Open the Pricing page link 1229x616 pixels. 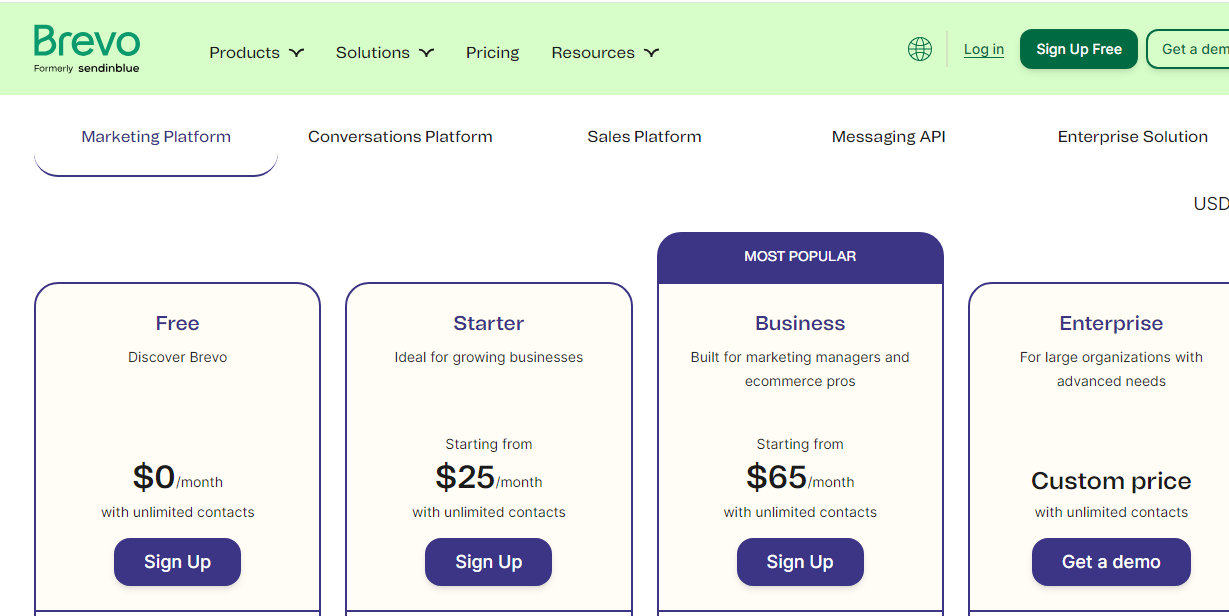(492, 53)
